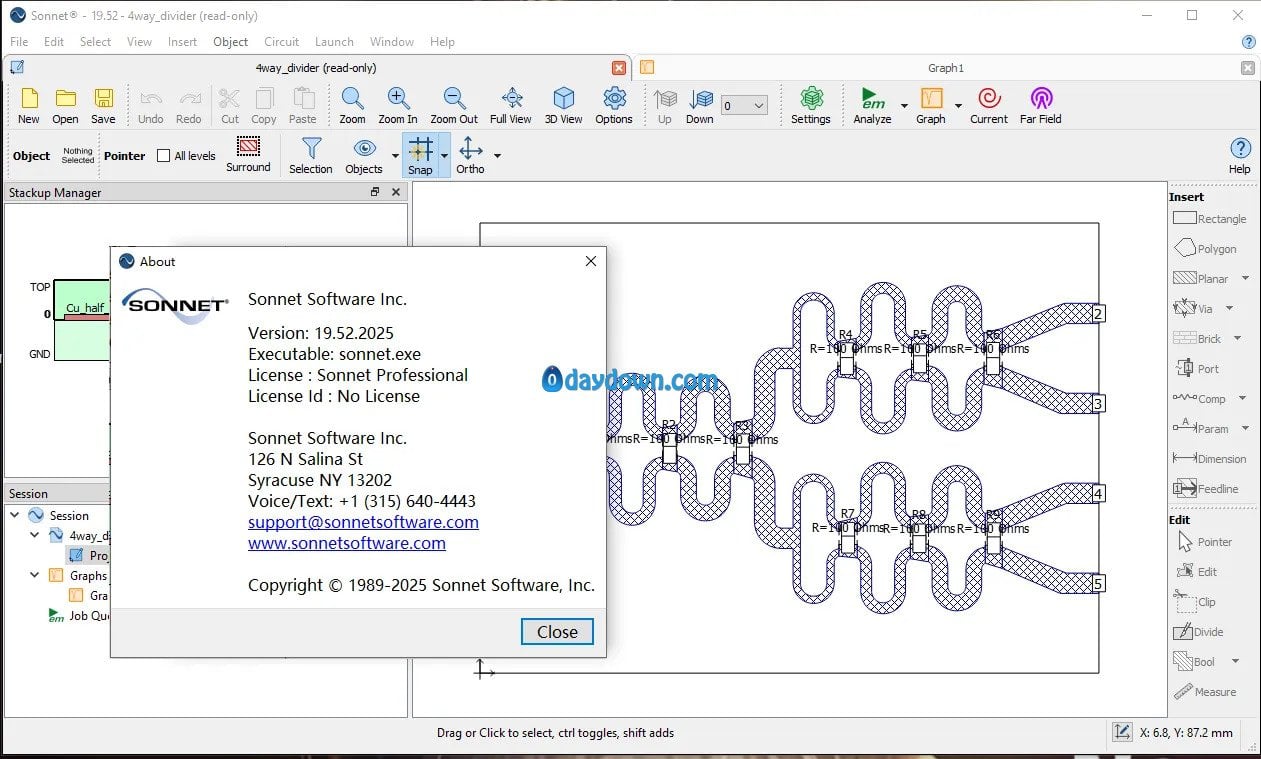Select Graphs in the Session tree

pyautogui.click(x=88, y=575)
